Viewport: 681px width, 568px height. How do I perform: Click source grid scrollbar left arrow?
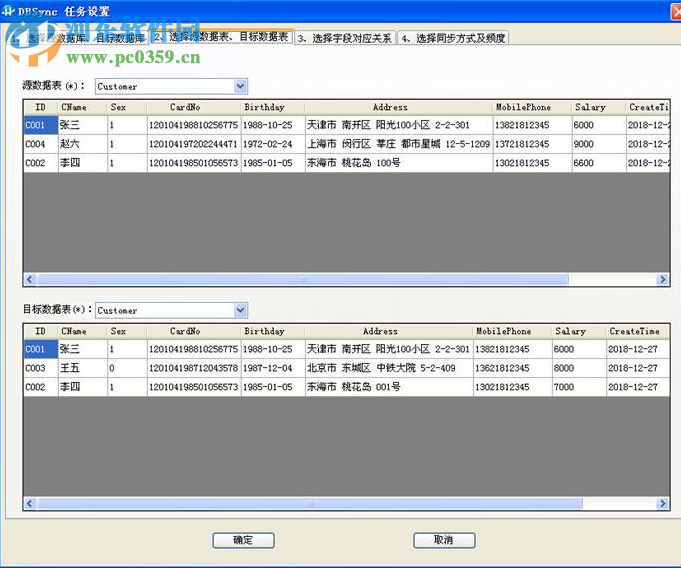tap(30, 279)
